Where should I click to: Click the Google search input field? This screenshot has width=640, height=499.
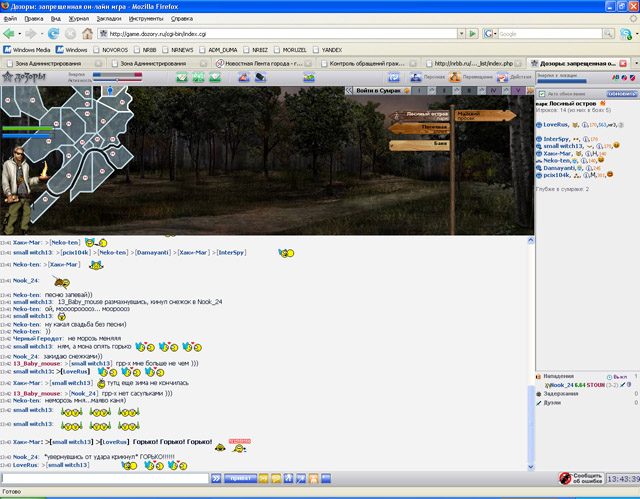[x=550, y=34]
